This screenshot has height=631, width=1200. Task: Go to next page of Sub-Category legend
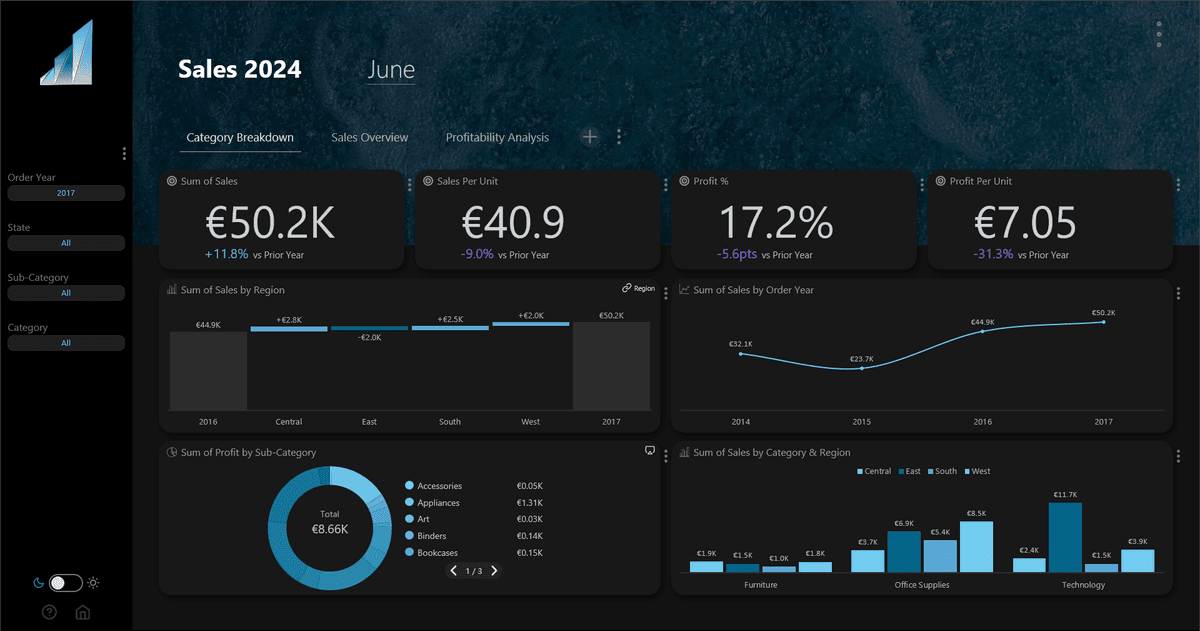pyautogui.click(x=494, y=571)
